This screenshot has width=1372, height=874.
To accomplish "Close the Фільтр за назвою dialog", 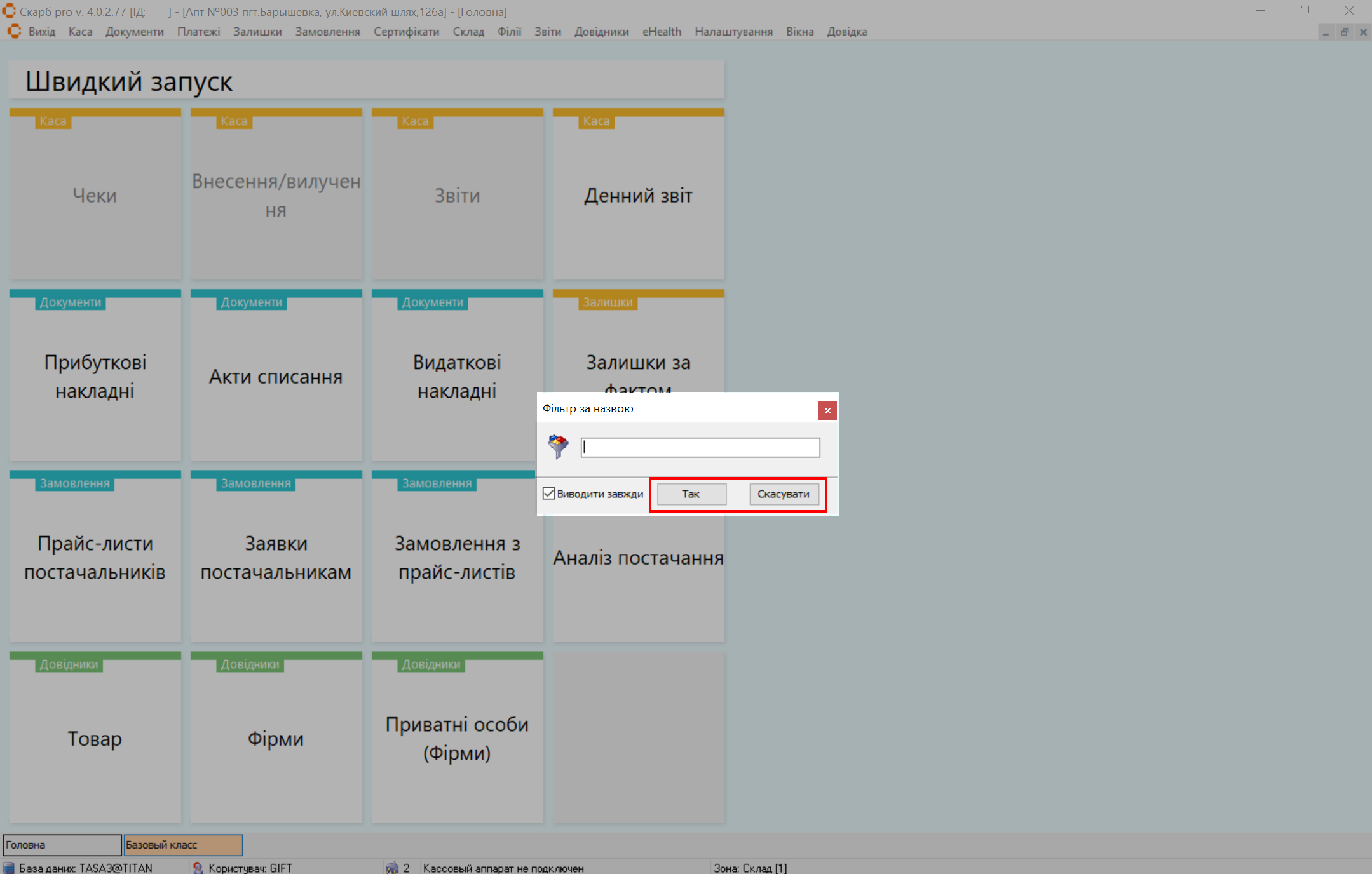I will pyautogui.click(x=827, y=410).
